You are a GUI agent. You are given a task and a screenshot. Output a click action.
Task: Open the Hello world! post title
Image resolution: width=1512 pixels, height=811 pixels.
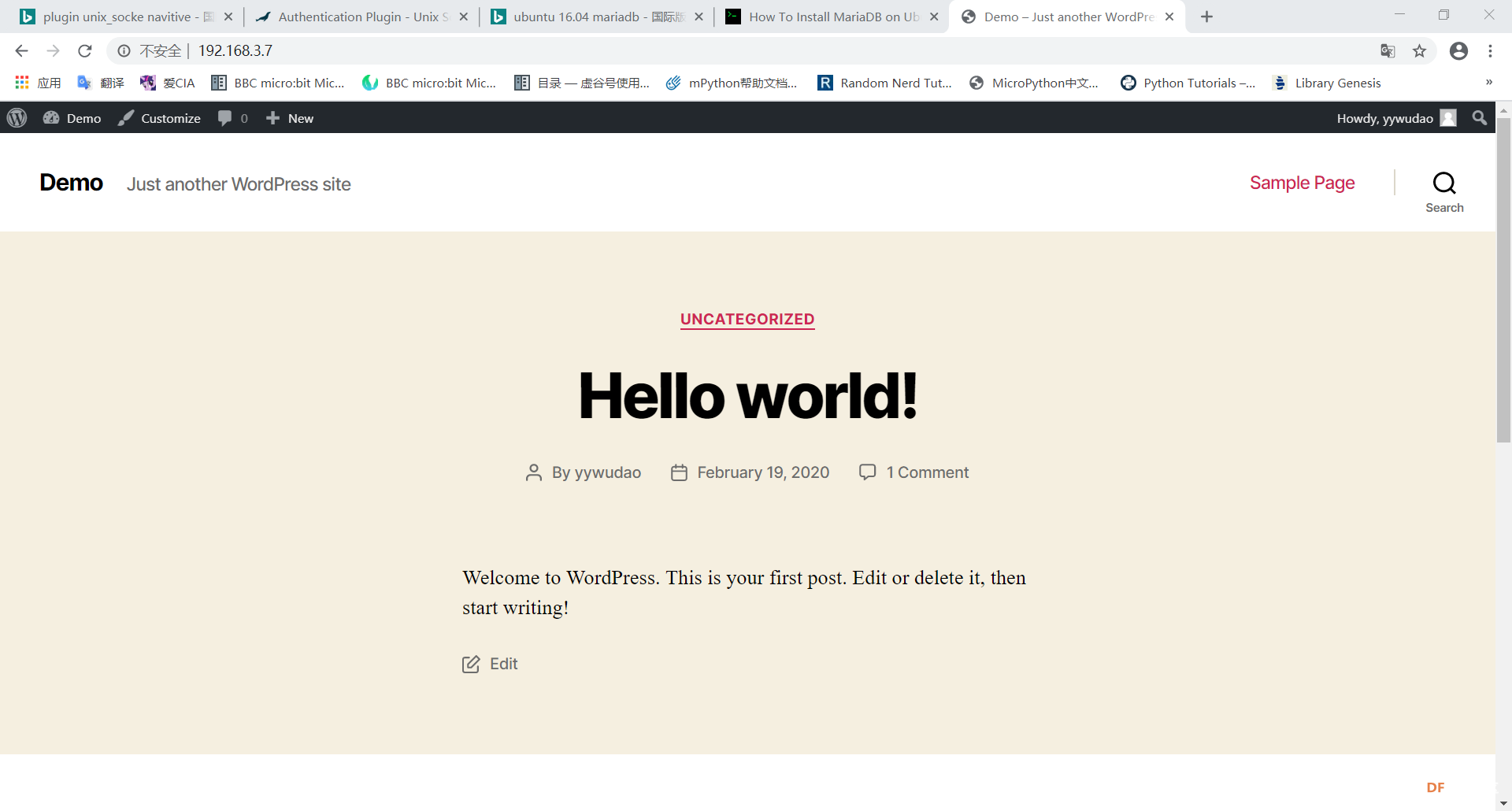(747, 395)
